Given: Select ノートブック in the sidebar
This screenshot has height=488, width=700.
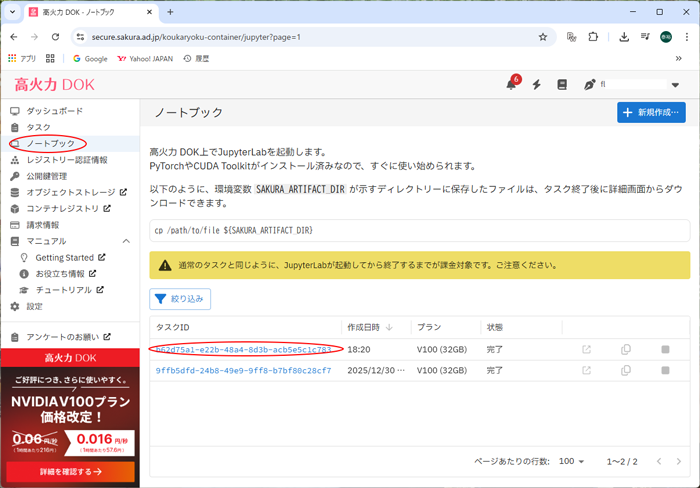Looking at the screenshot, I should coord(50,143).
